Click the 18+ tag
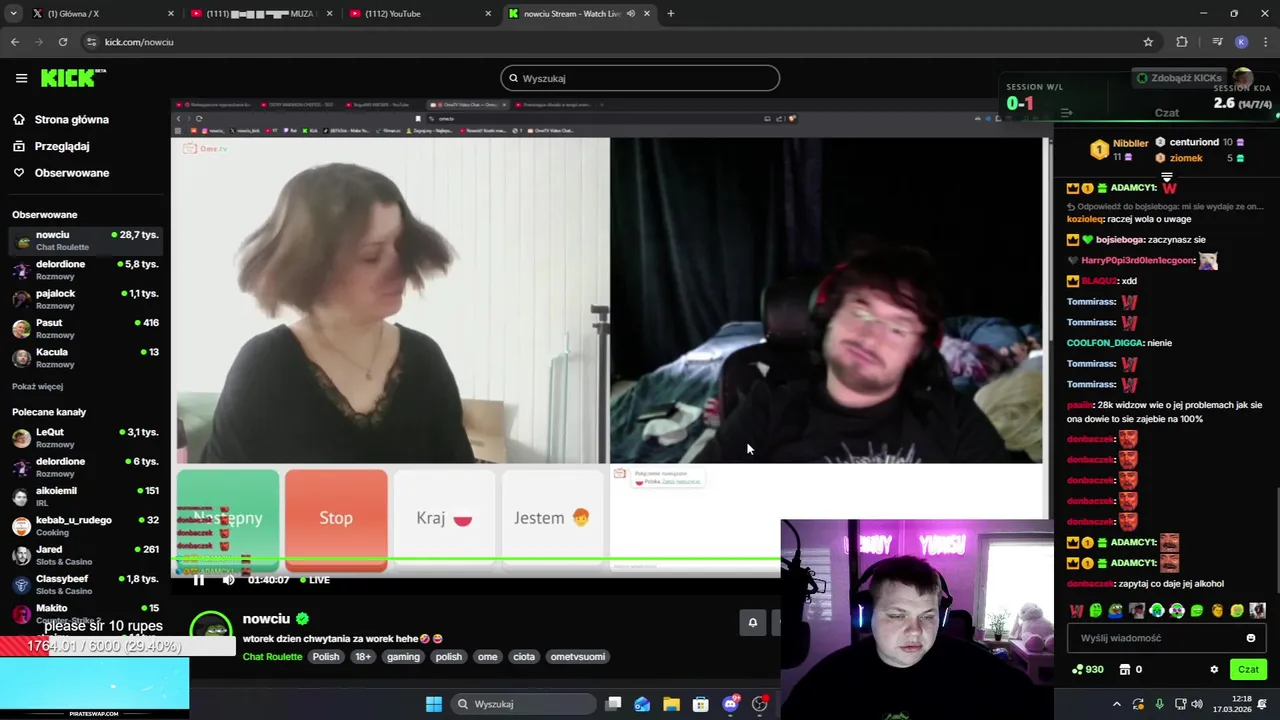This screenshot has height=720, width=1280. pos(363,657)
